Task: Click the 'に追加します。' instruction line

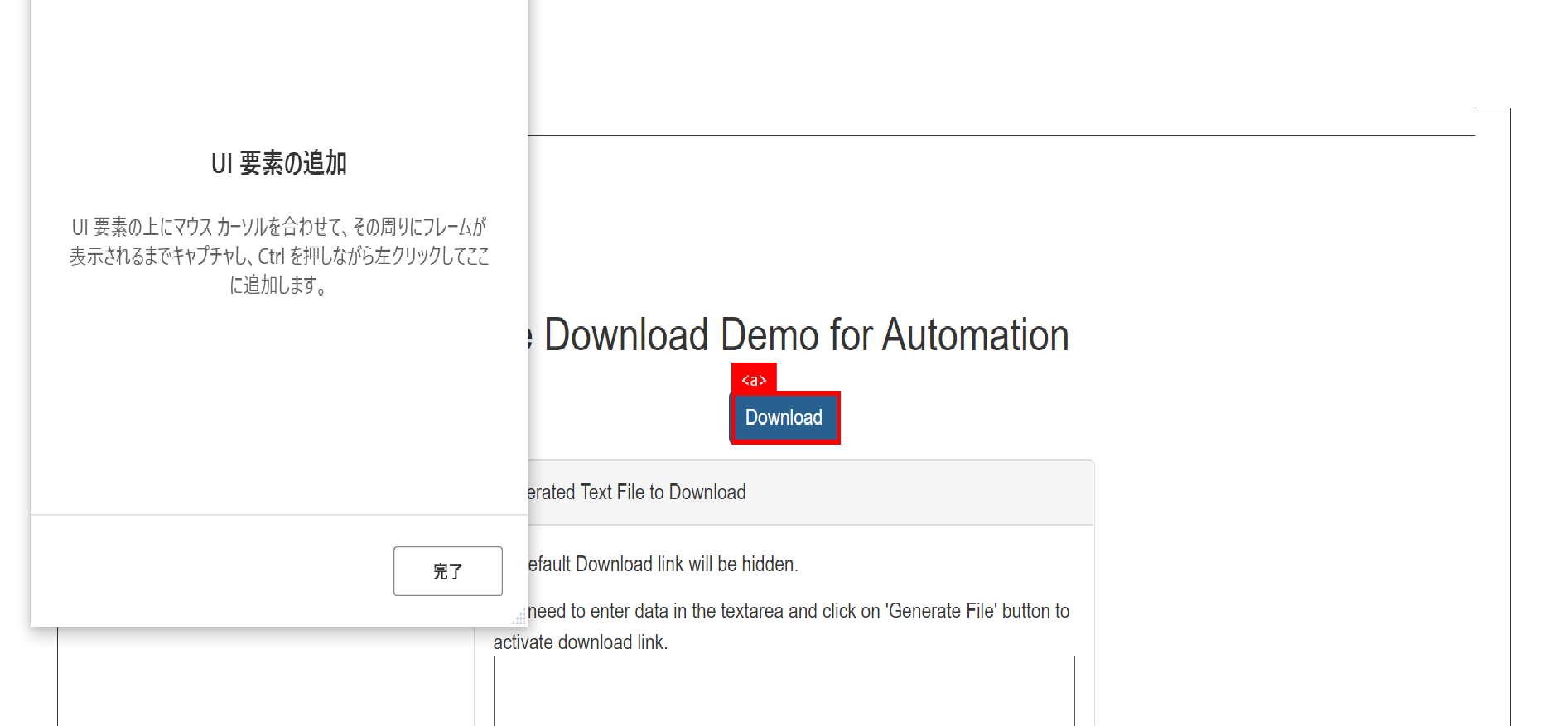Action: (279, 285)
